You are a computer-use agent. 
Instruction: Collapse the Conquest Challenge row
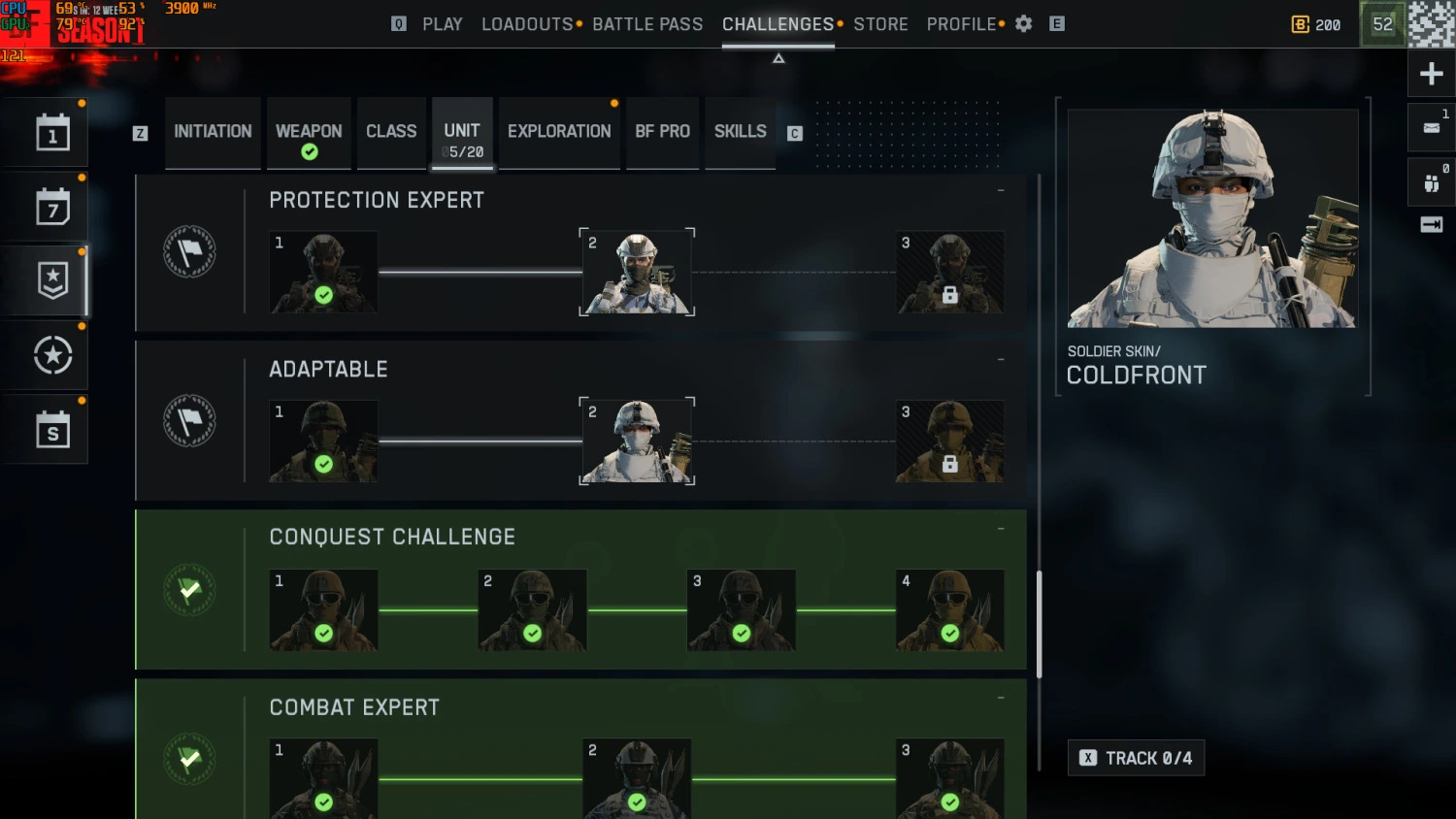(1001, 529)
